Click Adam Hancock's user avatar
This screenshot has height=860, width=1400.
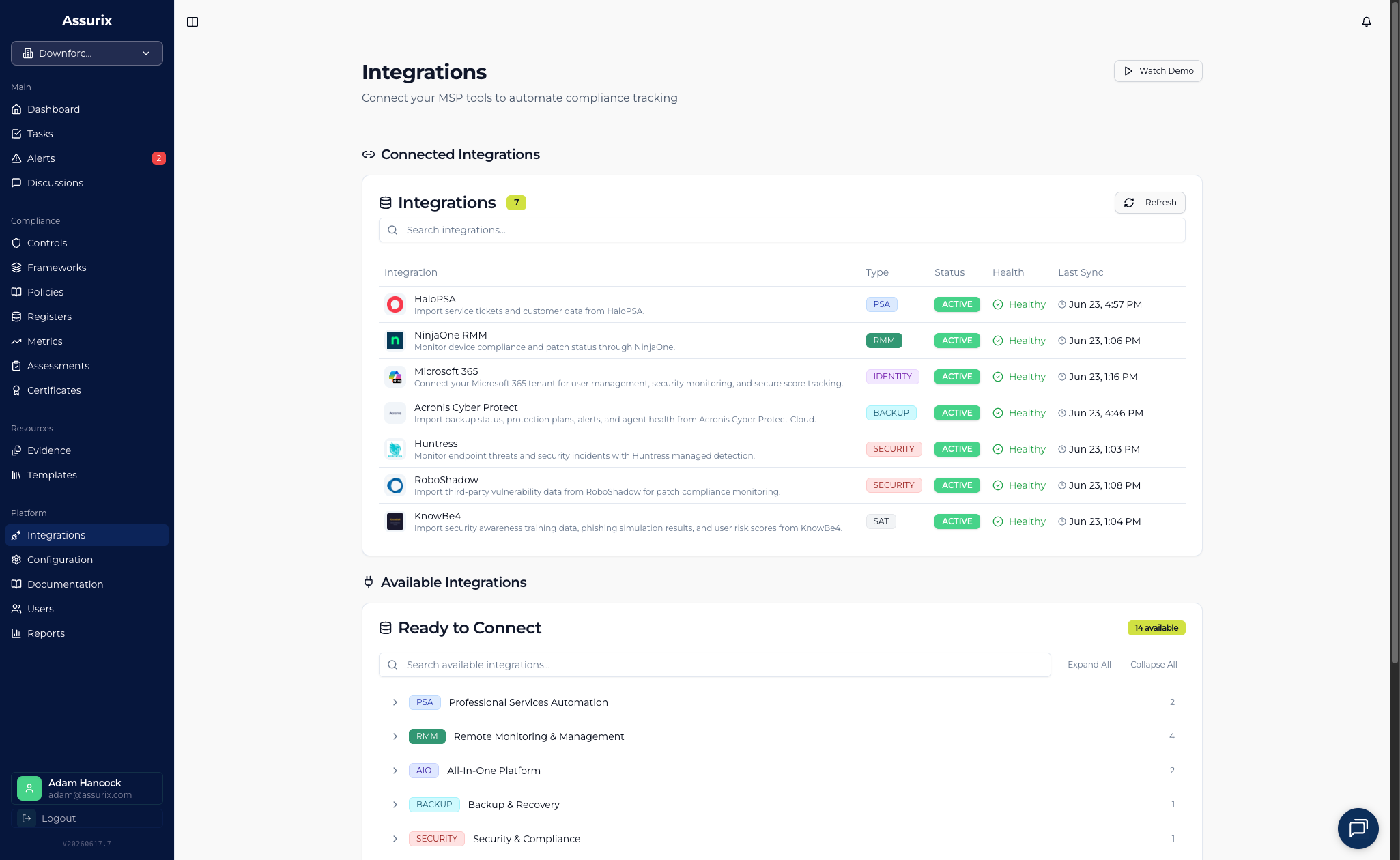tap(29, 788)
